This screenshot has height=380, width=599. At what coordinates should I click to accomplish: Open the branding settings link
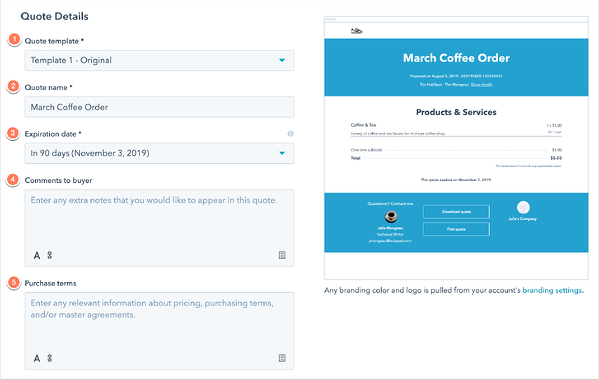click(552, 290)
